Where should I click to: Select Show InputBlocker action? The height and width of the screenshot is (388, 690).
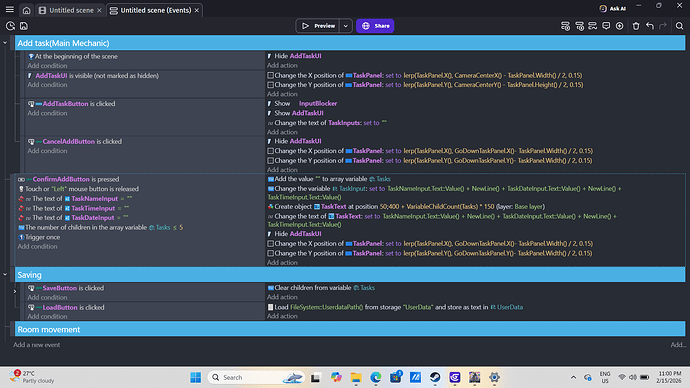tap(302, 104)
